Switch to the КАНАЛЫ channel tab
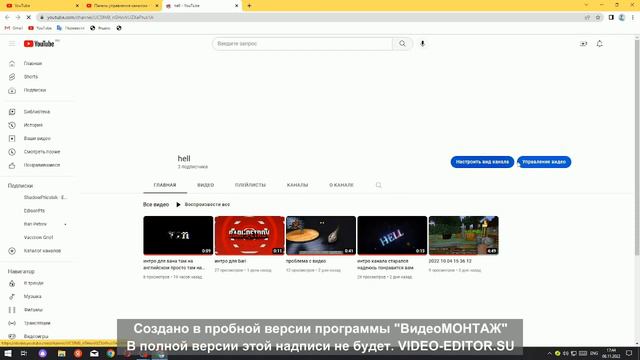The image size is (640, 360). pos(297,185)
